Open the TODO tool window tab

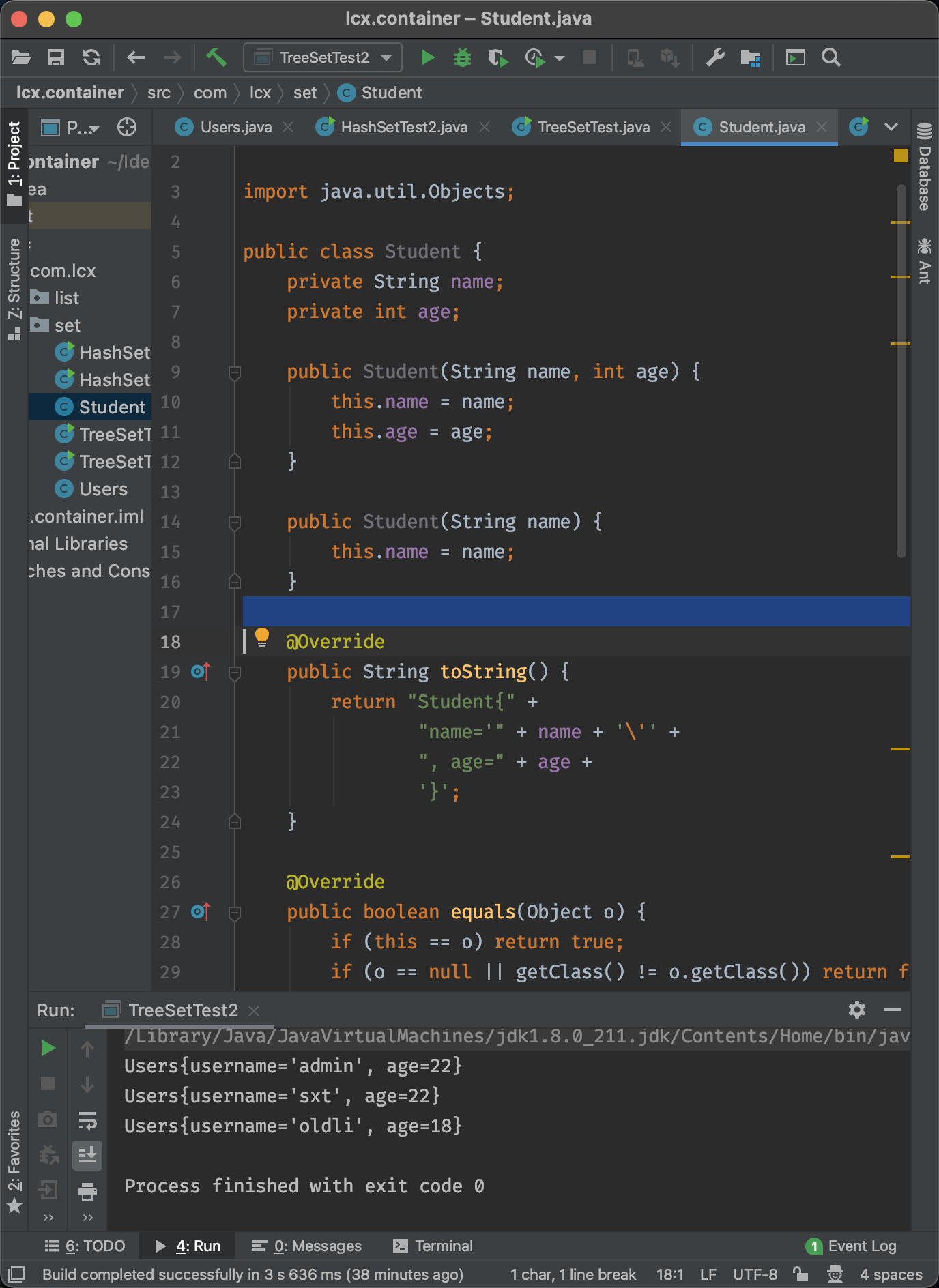[85, 1246]
